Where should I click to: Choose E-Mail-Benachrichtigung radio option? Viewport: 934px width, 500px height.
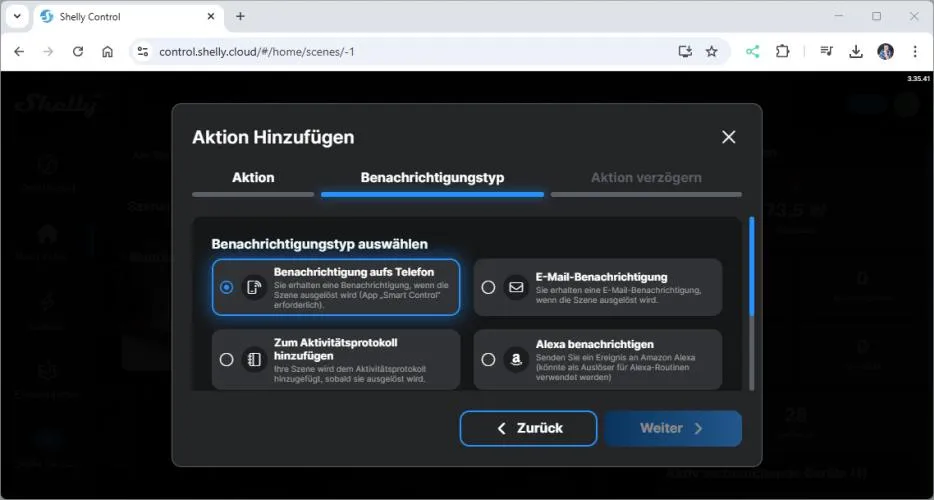(x=488, y=287)
